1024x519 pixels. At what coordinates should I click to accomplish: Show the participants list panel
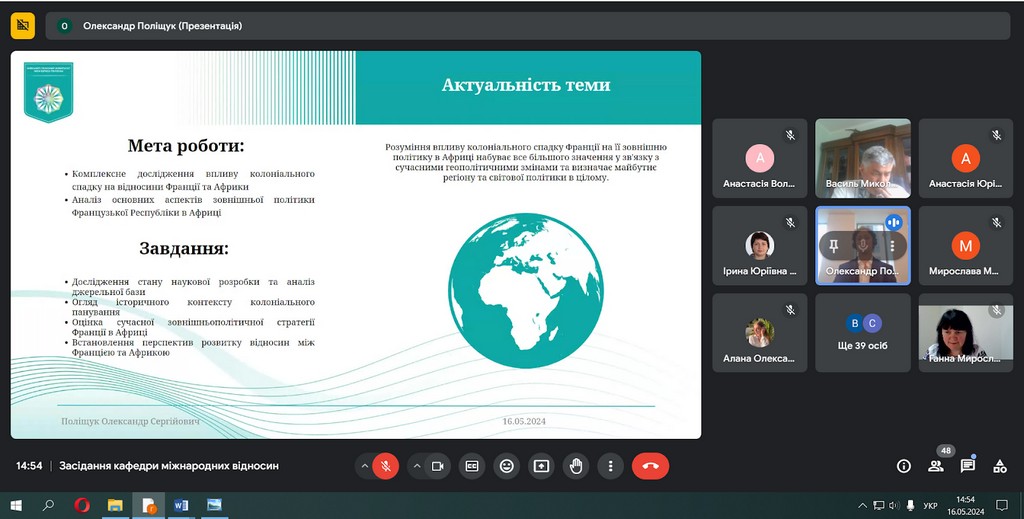point(936,466)
